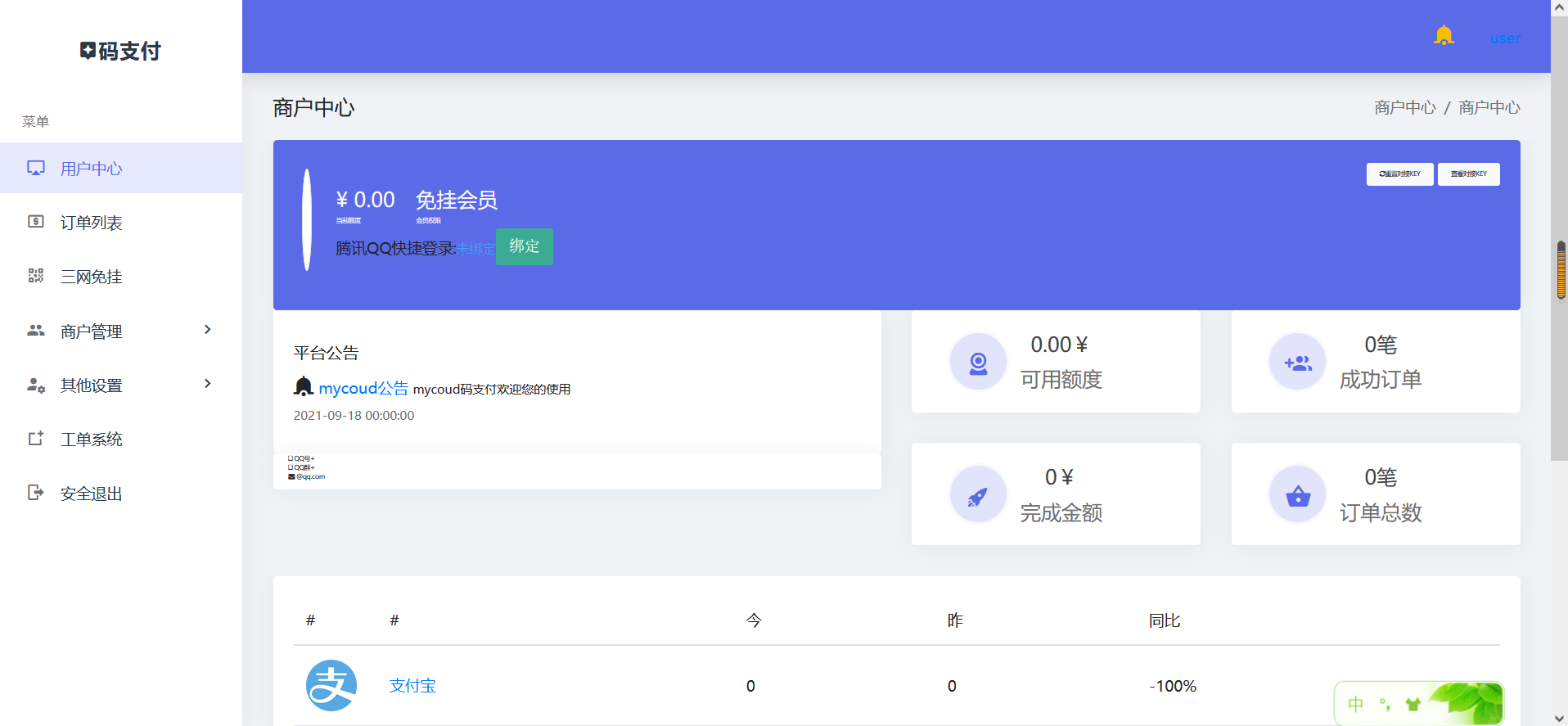Click the 支付宝 link in table
Viewport: 1568px width, 726px height.
click(412, 686)
